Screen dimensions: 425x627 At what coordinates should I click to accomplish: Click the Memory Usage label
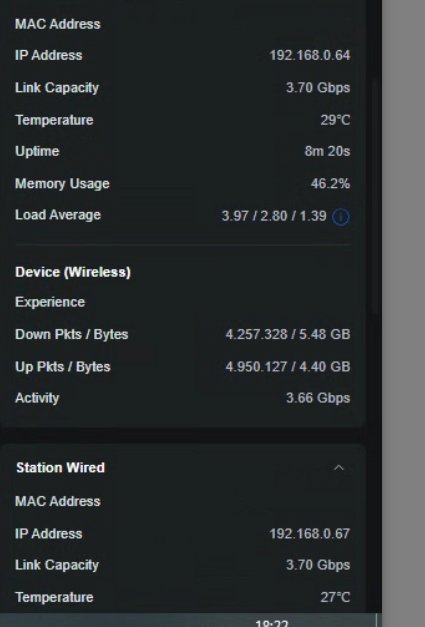[62, 184]
